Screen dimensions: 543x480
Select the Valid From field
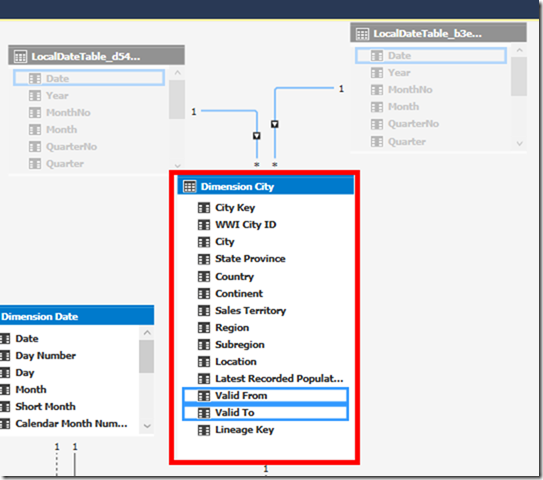coord(266,395)
